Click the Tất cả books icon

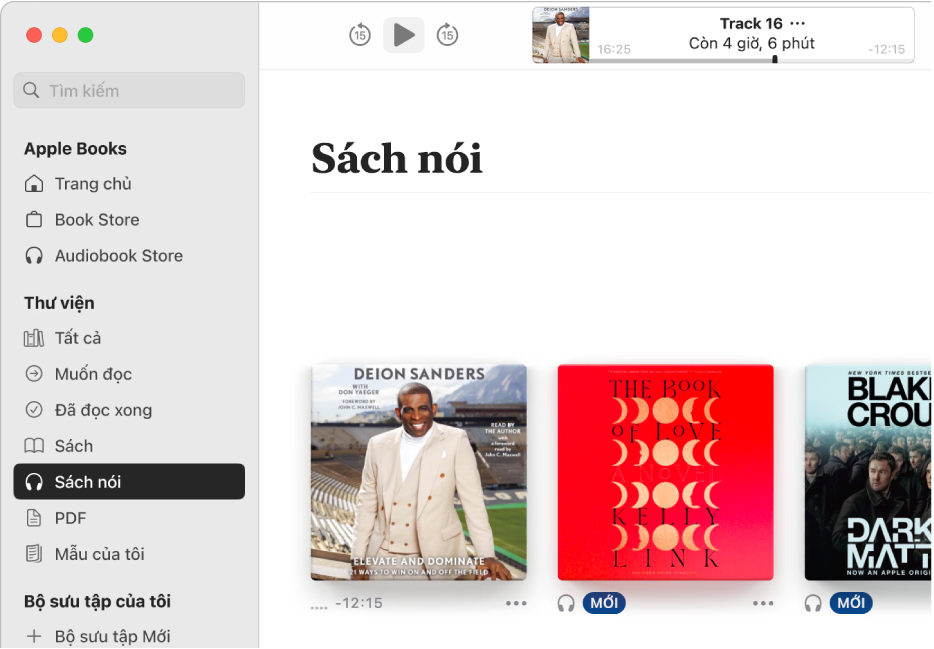(34, 338)
